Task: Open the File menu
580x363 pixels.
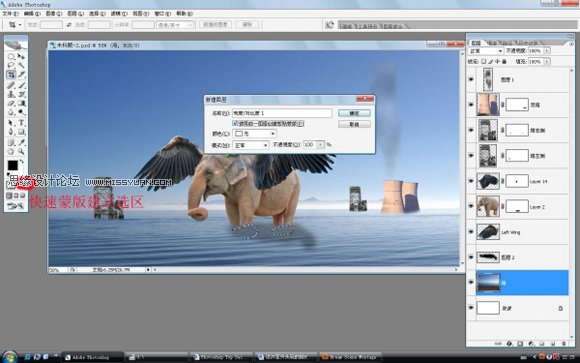Action: tap(10, 14)
